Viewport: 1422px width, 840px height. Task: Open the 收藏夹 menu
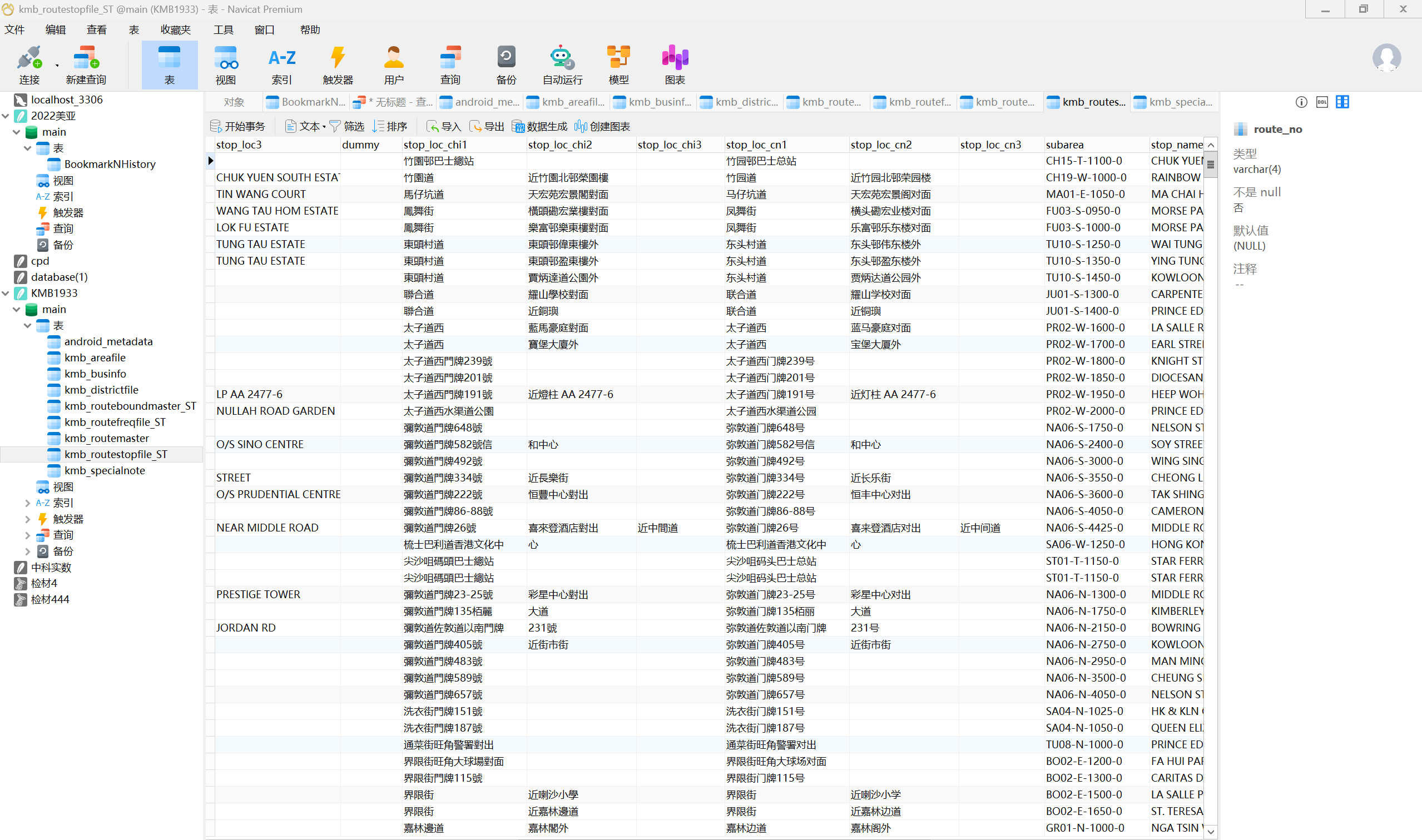pyautogui.click(x=176, y=29)
